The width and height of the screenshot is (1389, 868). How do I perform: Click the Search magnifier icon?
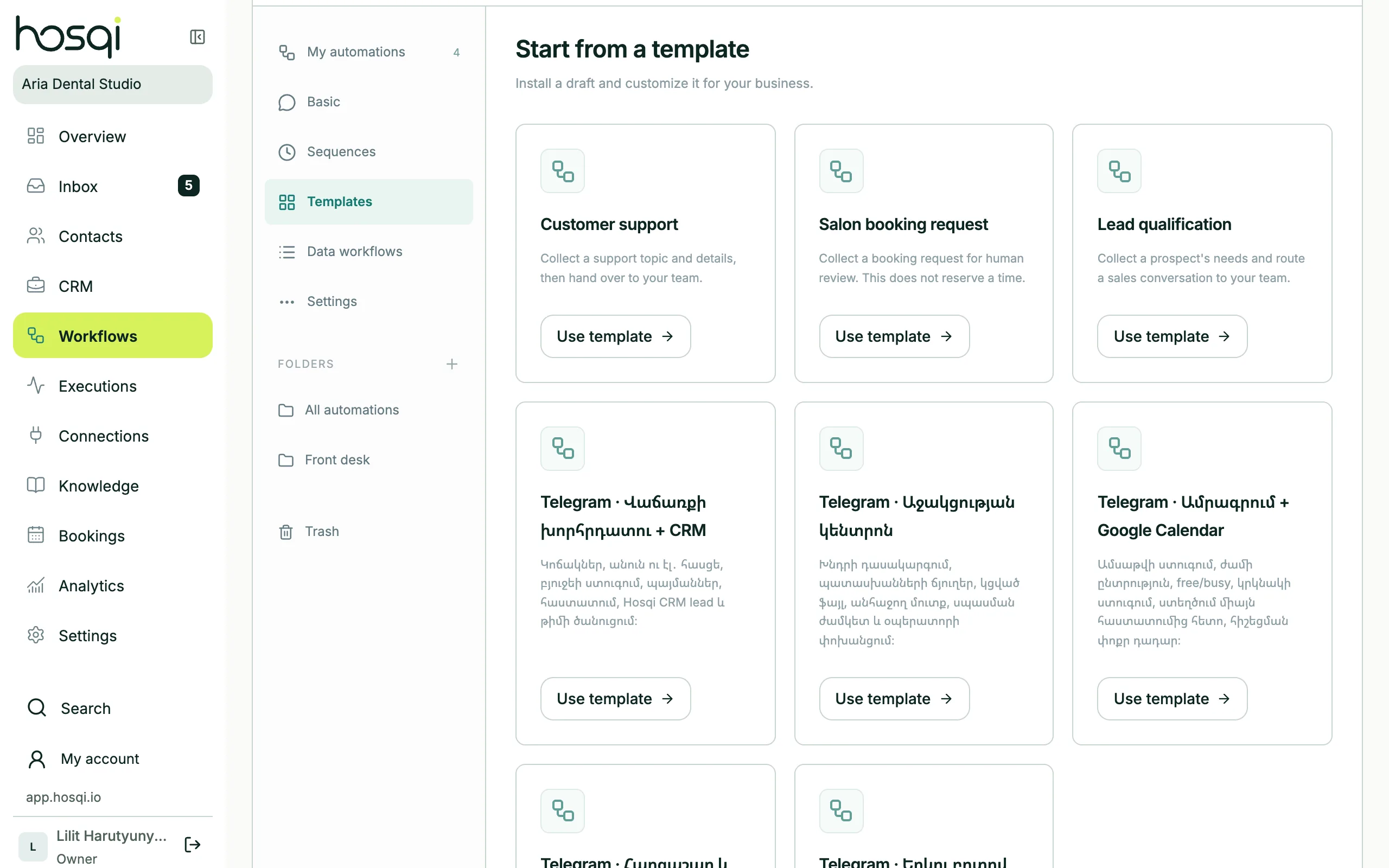point(37,707)
